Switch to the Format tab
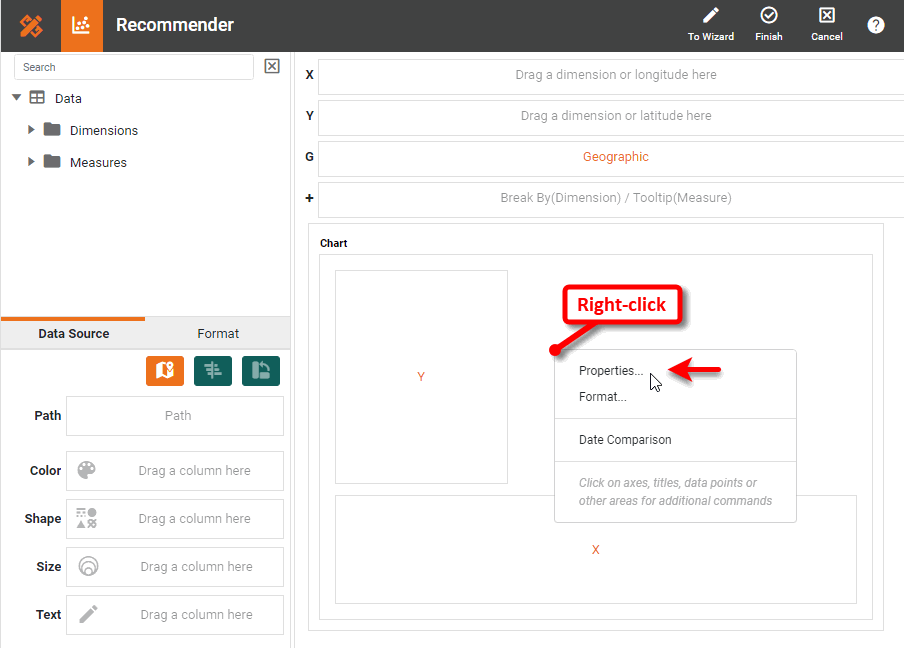 coord(218,333)
